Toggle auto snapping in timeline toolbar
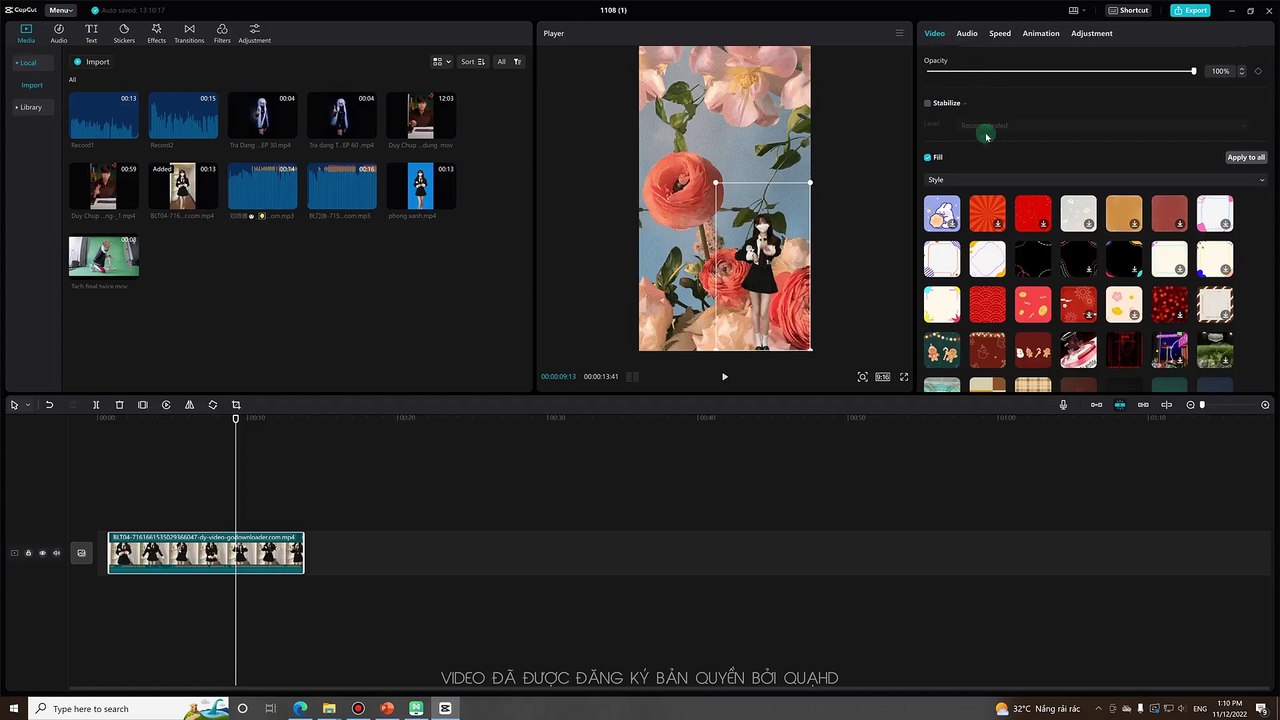The width and height of the screenshot is (1280, 720). pyautogui.click(x=1120, y=405)
